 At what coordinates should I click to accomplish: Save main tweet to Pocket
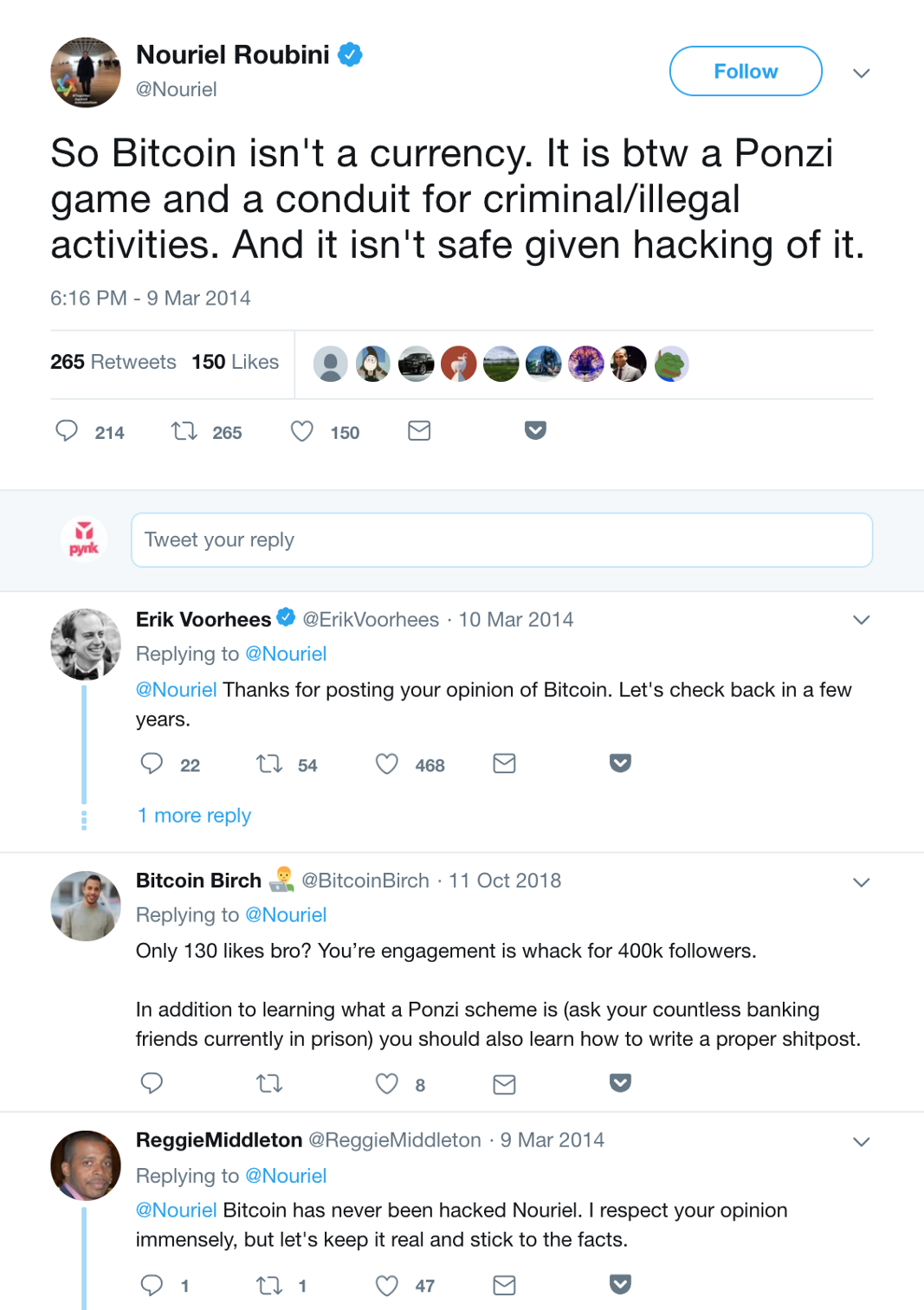[x=535, y=430]
